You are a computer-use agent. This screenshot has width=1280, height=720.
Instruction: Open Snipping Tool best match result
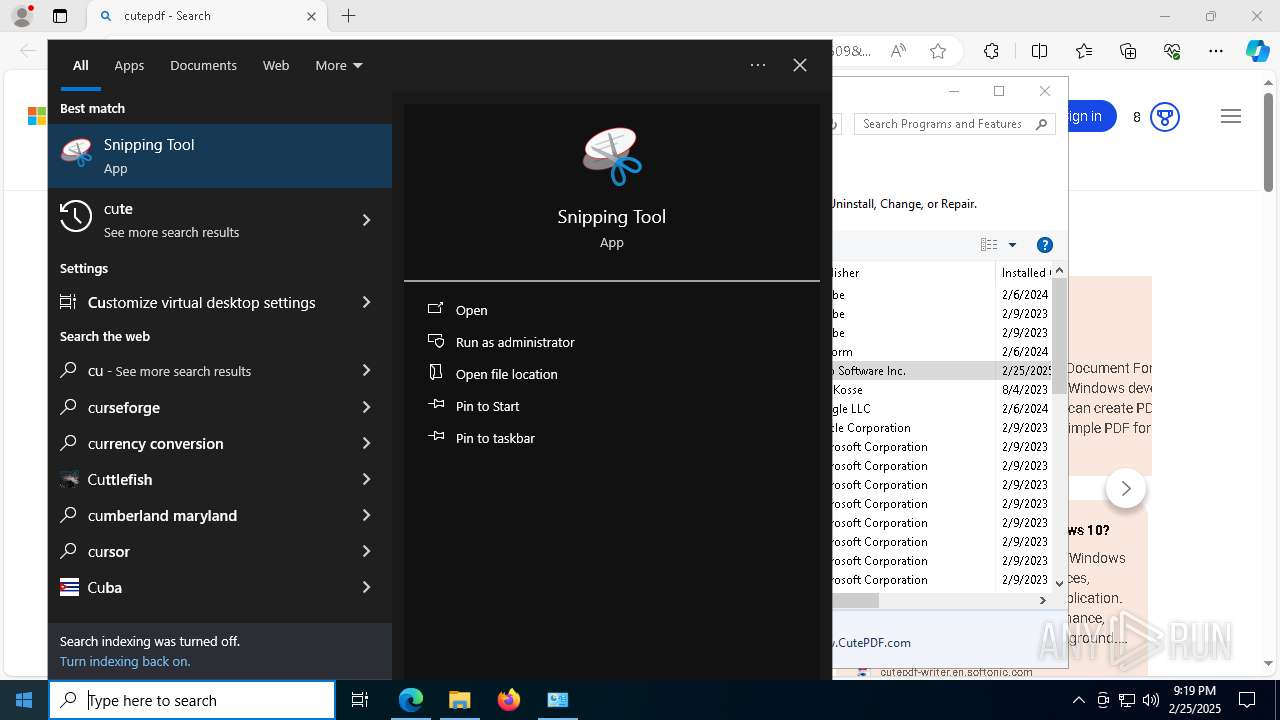(220, 156)
